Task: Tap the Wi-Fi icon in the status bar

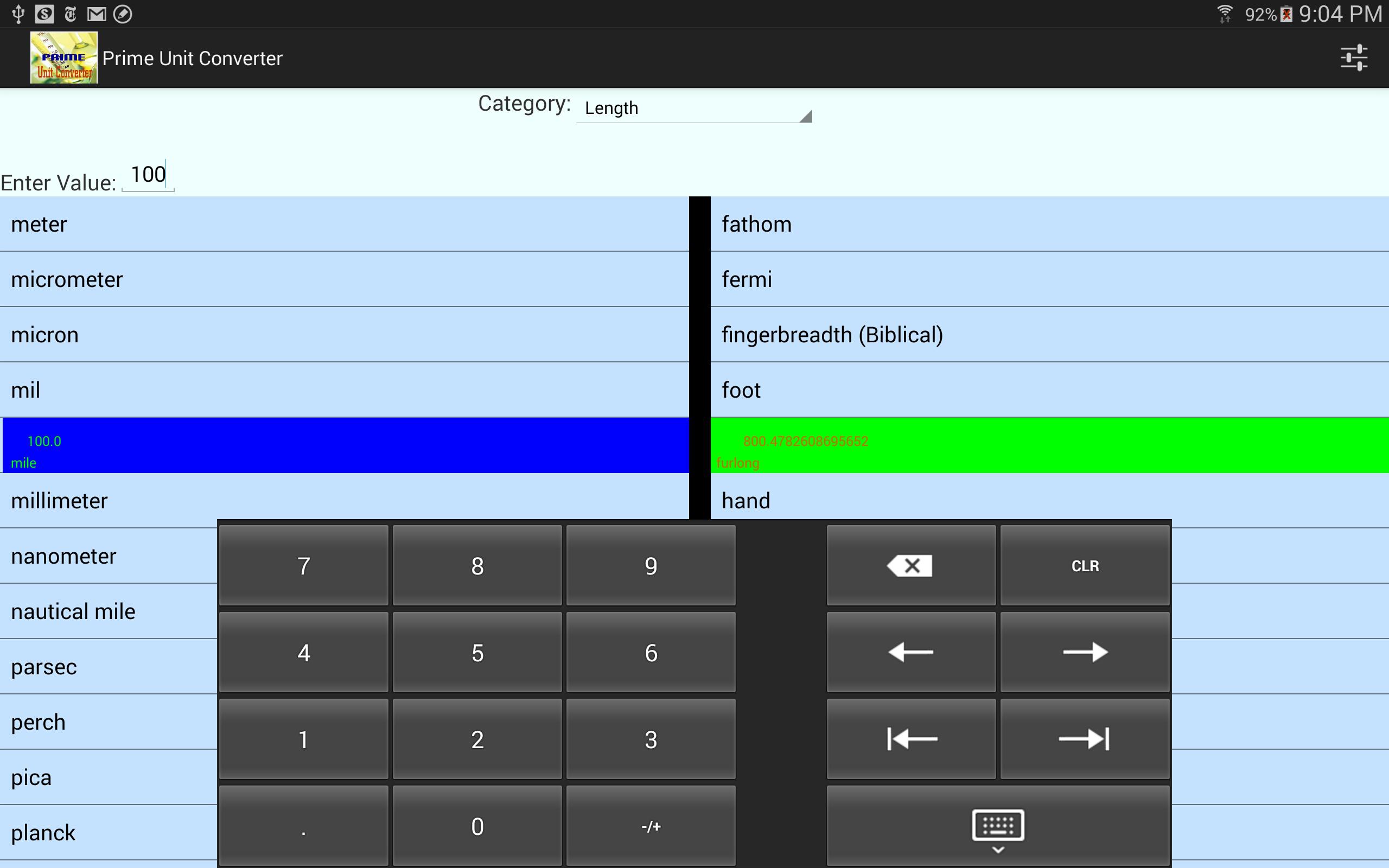Action: [x=1226, y=13]
